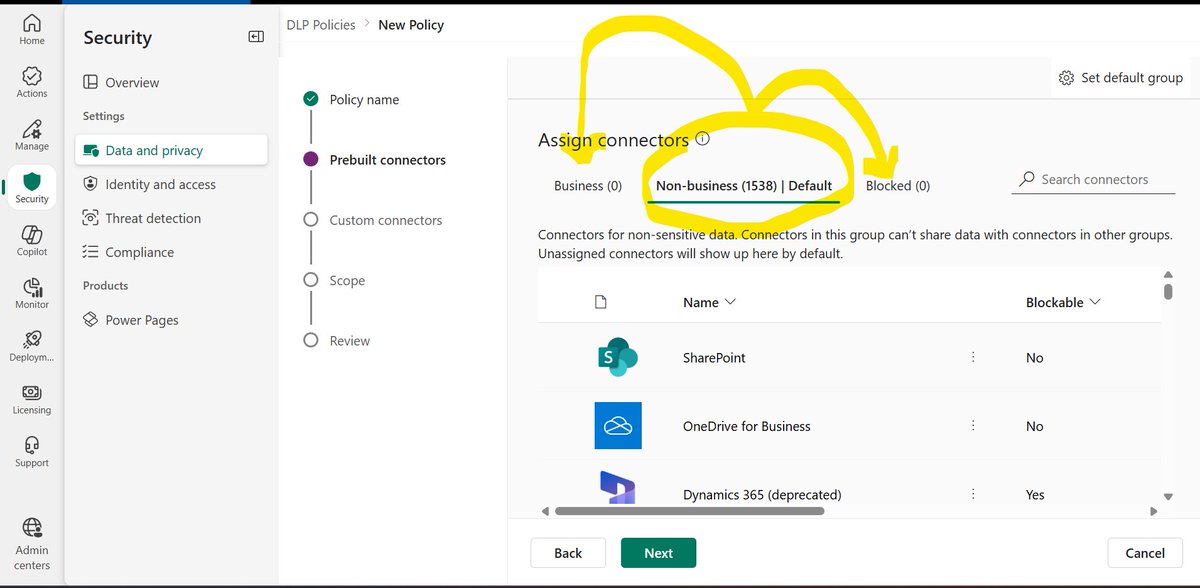Select Data and privacy settings
Screen dimensions: 1200x588
pyautogui.click(x=171, y=150)
